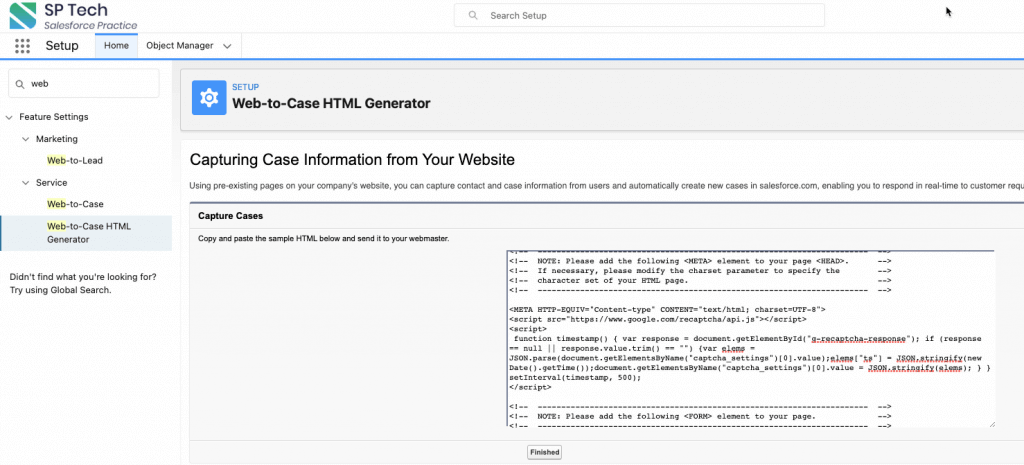
Task: Click the textarea resize handle corner
Action: [x=990, y=423]
